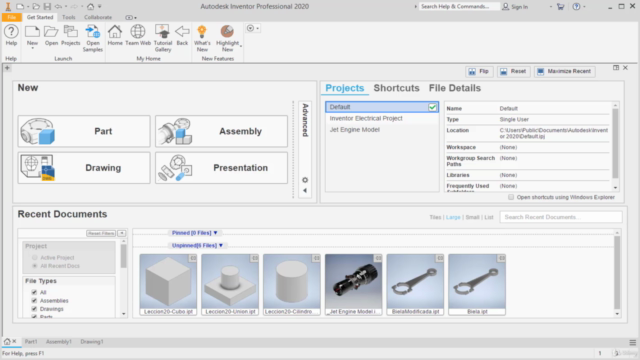640x360 pixels.
Task: Create a new Presentation file
Action: tap(221, 168)
